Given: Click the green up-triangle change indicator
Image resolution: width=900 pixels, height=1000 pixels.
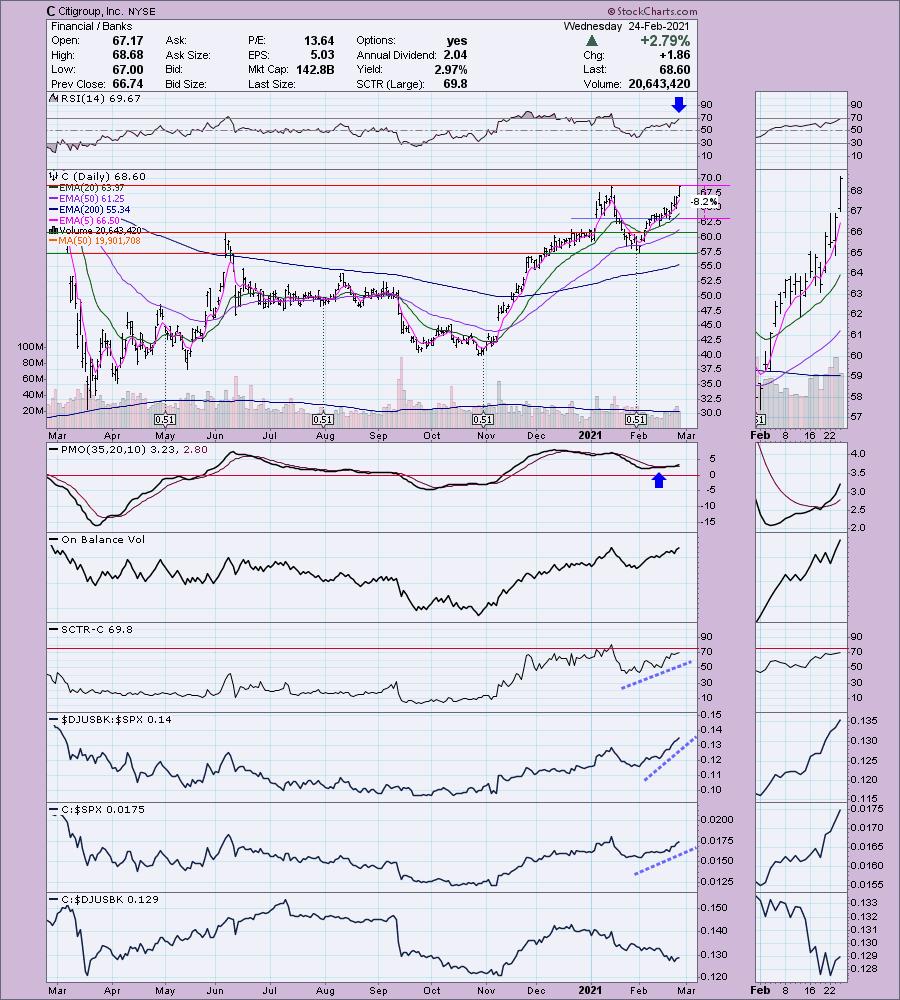Looking at the screenshot, I should pos(591,40).
